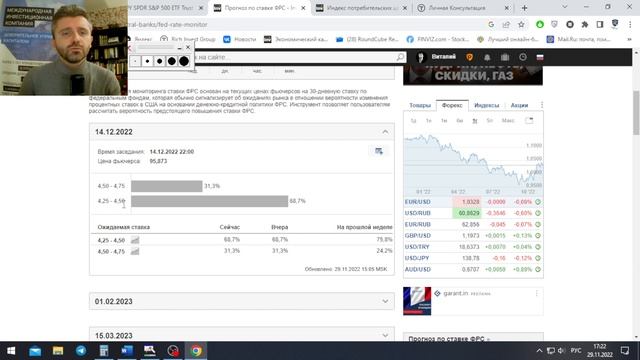This screenshot has width=640, height=360.
Task: Click the clock icon in site header
Action: pos(523,57)
